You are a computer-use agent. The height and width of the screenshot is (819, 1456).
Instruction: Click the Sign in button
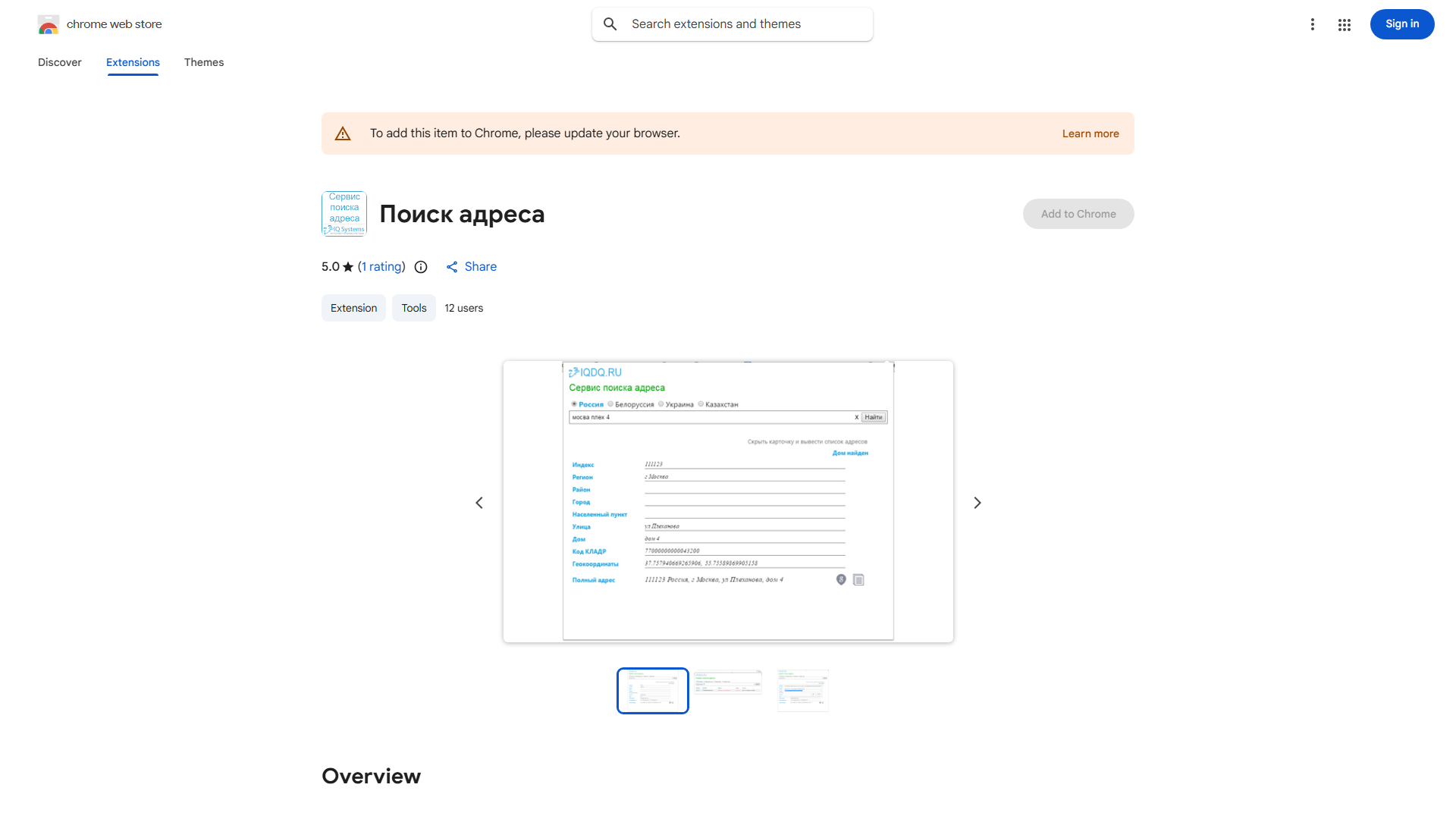[x=1401, y=24]
